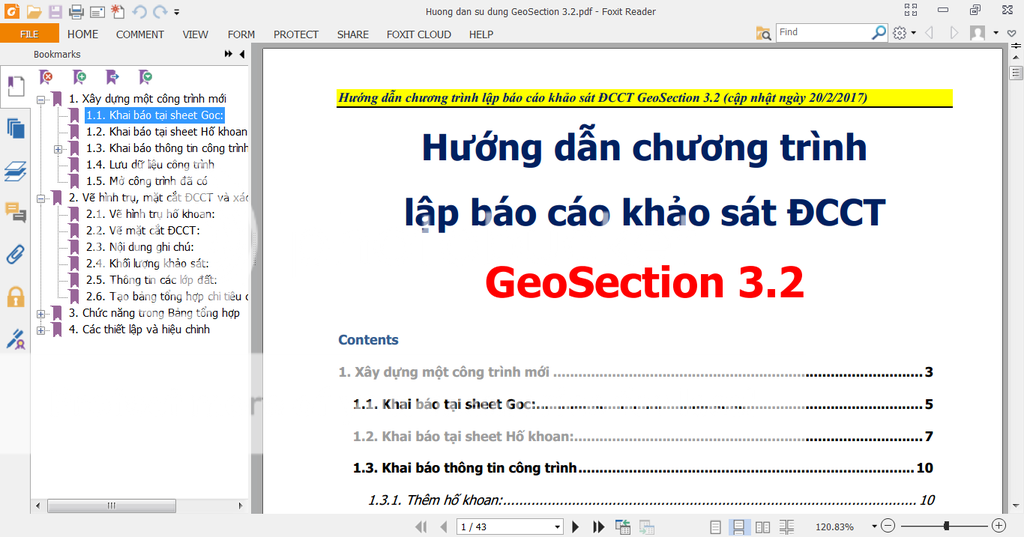Select bookmark 1.2. Khai báo tại sheet Hố khoan
Viewport: 1024px width, 537px height.
(167, 131)
